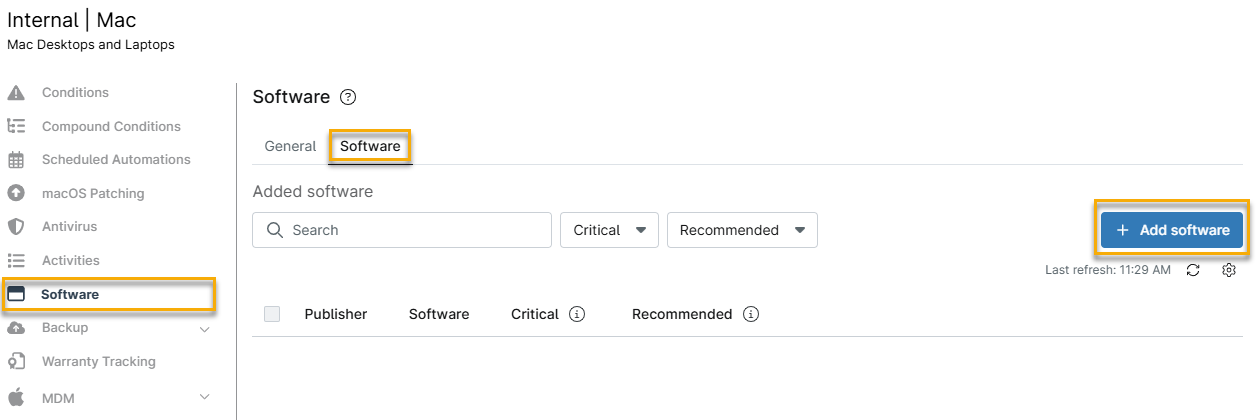The width and height of the screenshot is (1256, 420).
Task: Open table settings gear icon
Action: point(1230,270)
